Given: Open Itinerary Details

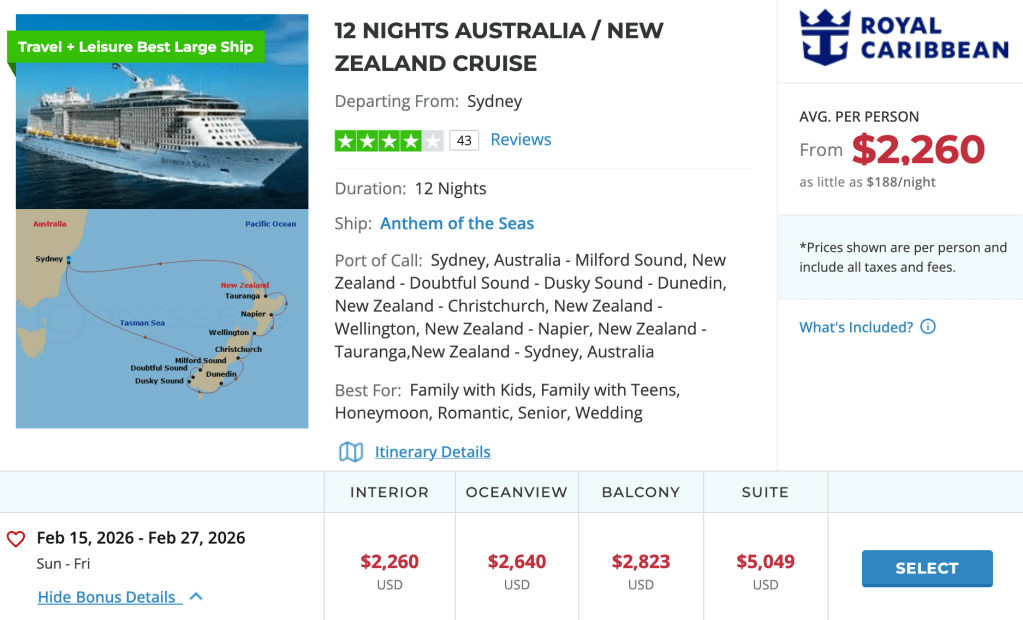Looking at the screenshot, I should (432, 452).
